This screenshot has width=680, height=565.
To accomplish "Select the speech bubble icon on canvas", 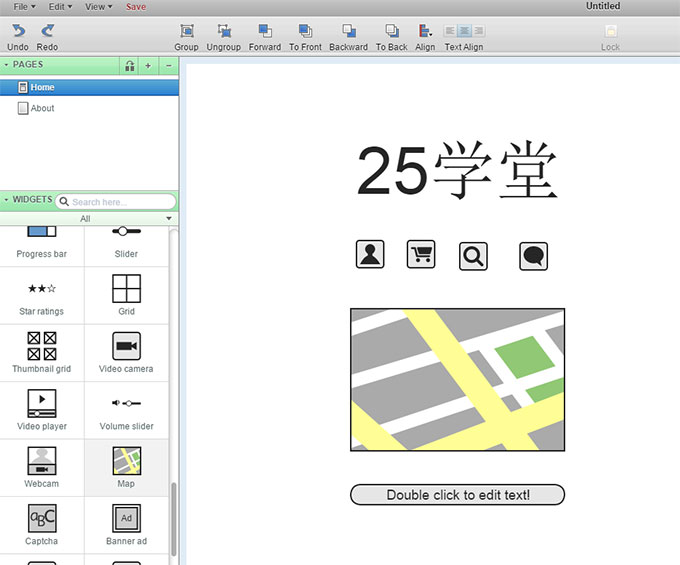I will (533, 256).
